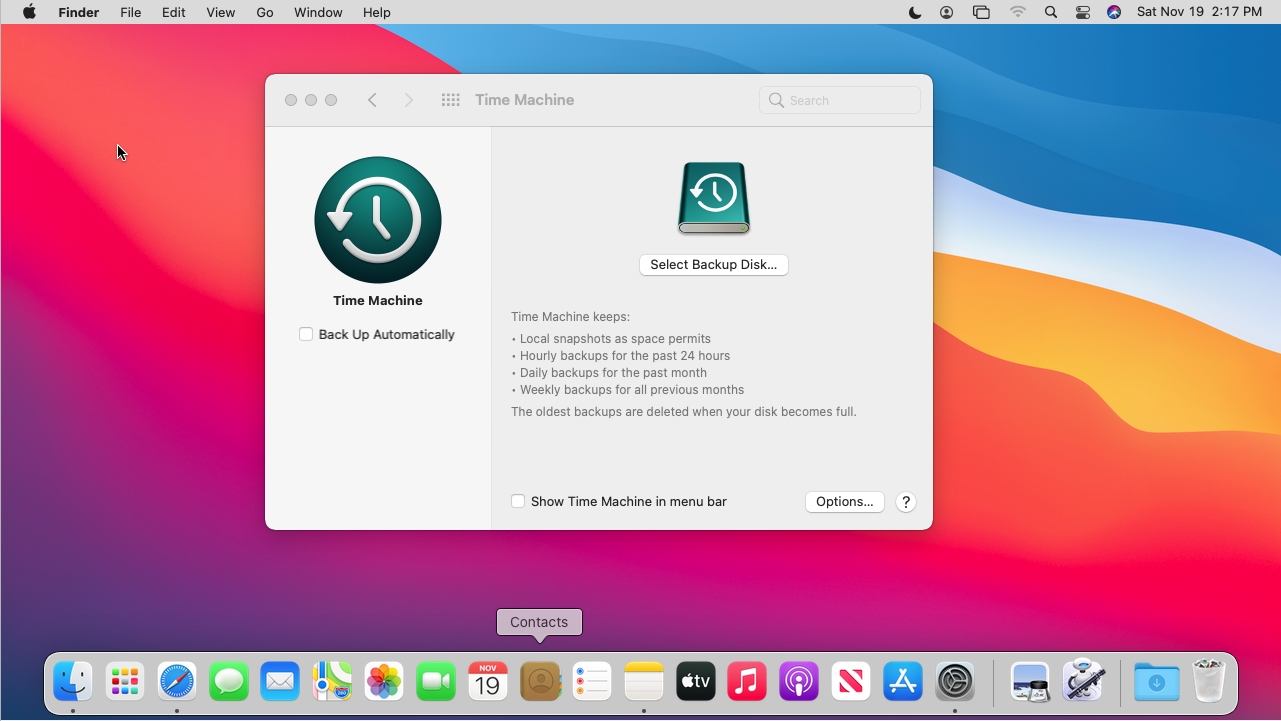Open Launchpad from the Dock

[125, 682]
